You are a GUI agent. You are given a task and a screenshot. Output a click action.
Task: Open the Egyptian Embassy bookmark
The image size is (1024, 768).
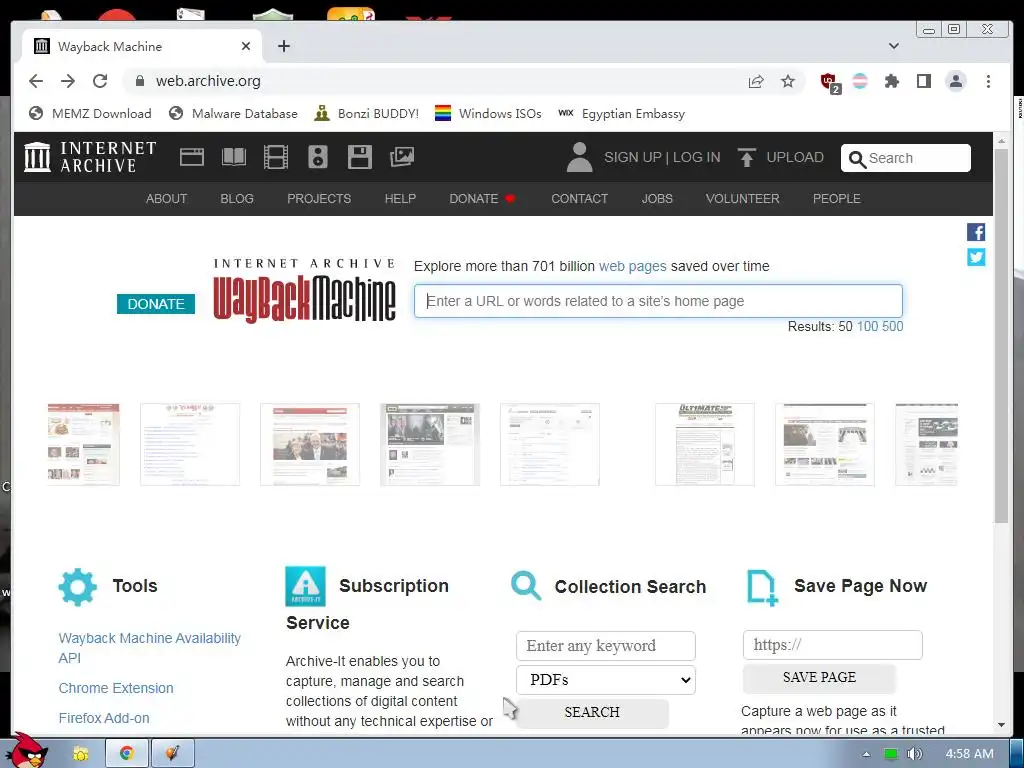(x=622, y=114)
